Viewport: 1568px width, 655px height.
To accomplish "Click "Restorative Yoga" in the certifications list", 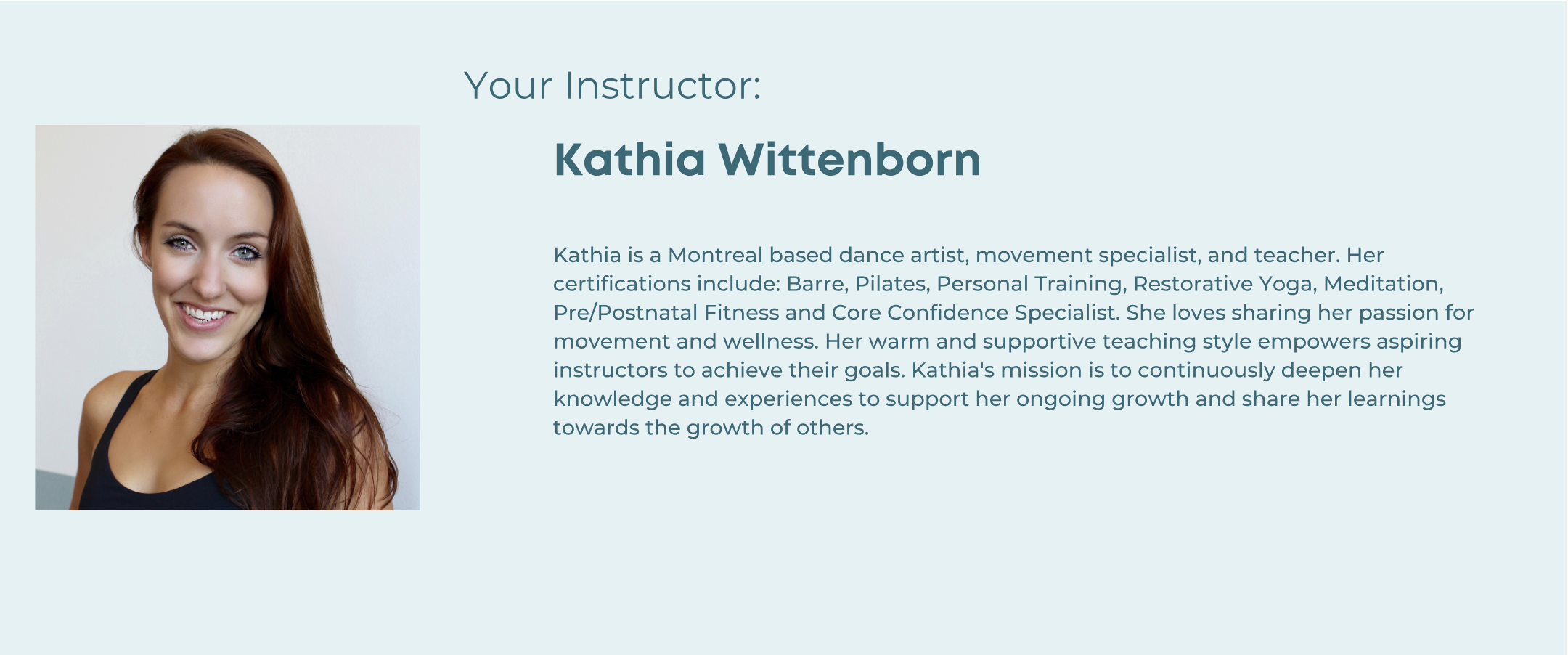I will [x=1223, y=285].
